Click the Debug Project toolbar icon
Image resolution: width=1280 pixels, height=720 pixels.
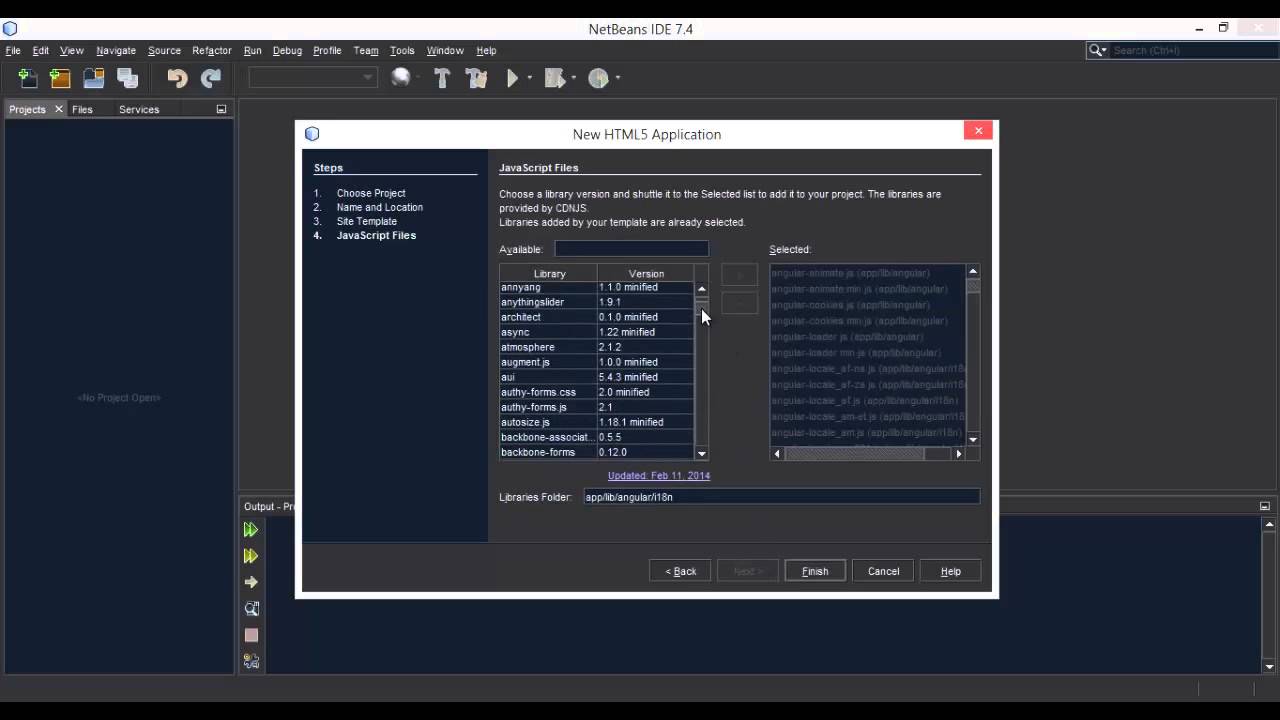[x=554, y=78]
